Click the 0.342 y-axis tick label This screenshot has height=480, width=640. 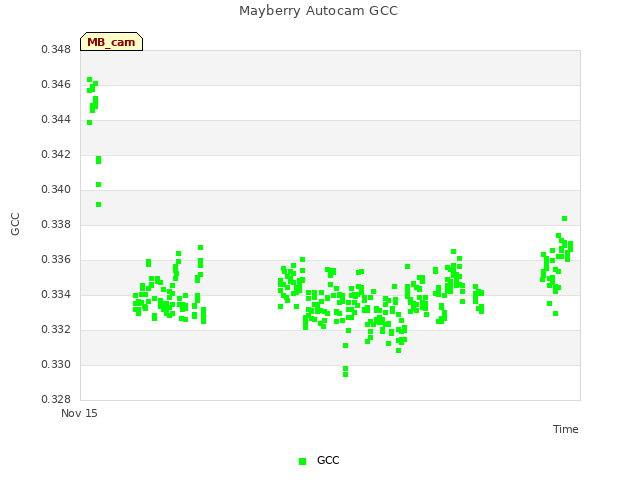click(56, 154)
